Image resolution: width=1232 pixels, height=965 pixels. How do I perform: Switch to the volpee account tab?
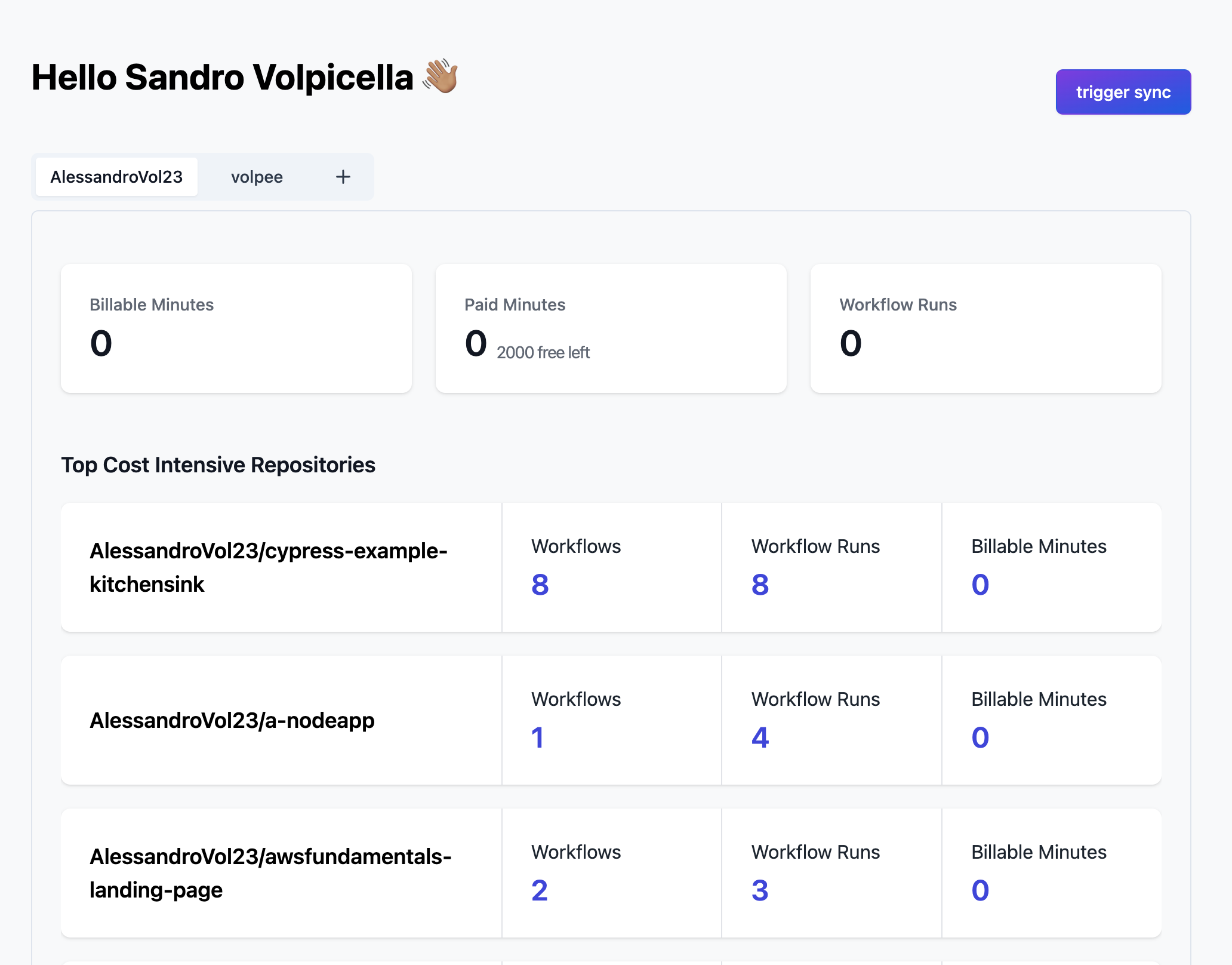point(257,176)
